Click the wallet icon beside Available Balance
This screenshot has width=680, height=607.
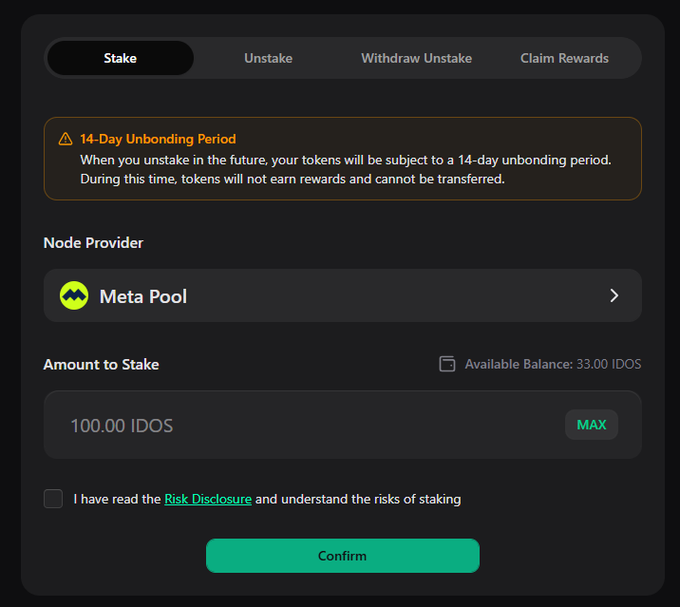[448, 364]
